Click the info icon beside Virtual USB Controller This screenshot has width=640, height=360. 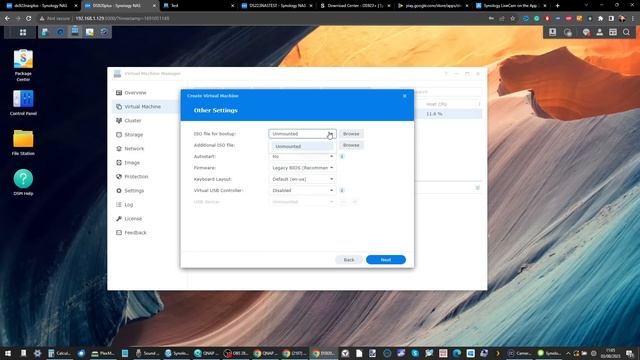(342, 190)
